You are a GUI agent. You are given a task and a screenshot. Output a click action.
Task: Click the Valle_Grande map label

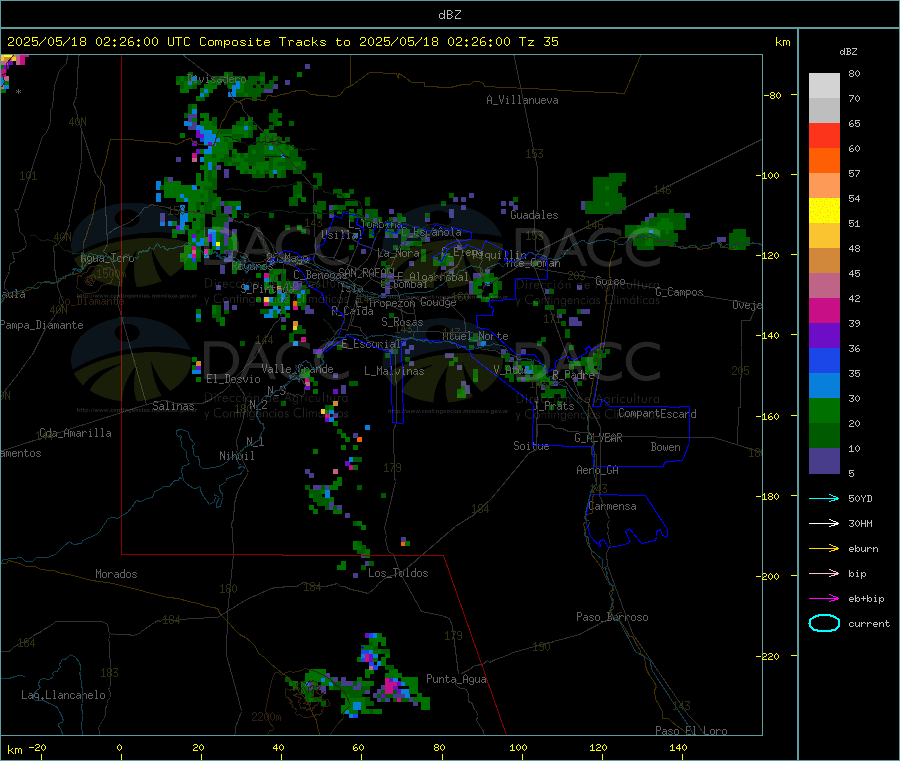coord(297,368)
